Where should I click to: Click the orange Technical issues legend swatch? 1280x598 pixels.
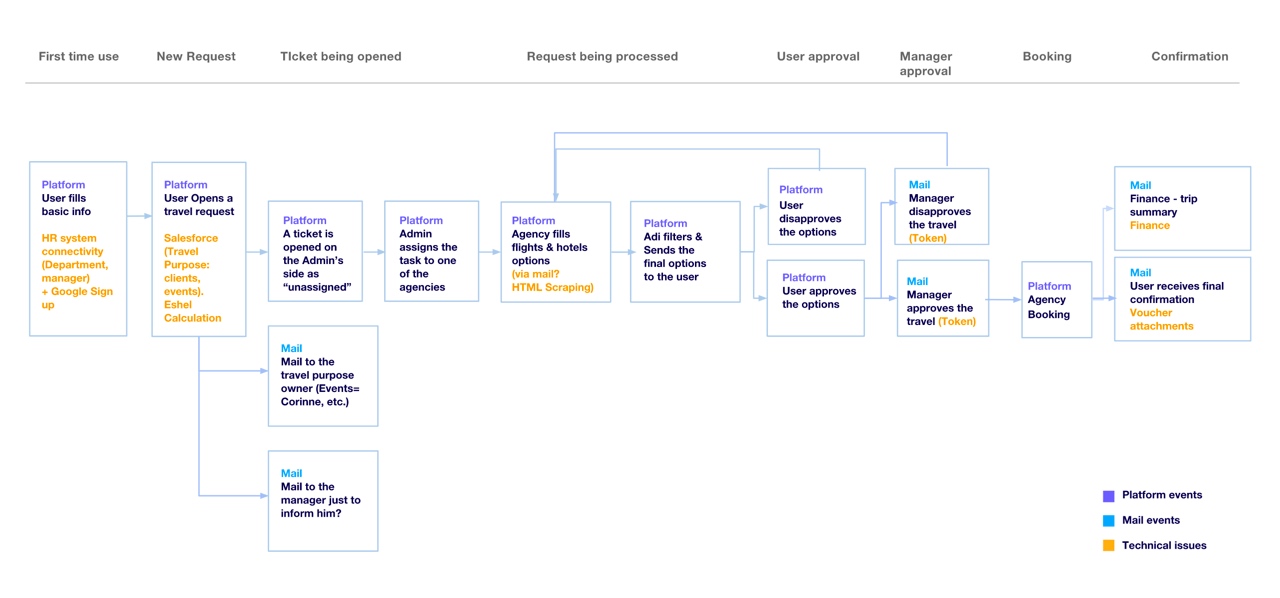pyautogui.click(x=1108, y=546)
